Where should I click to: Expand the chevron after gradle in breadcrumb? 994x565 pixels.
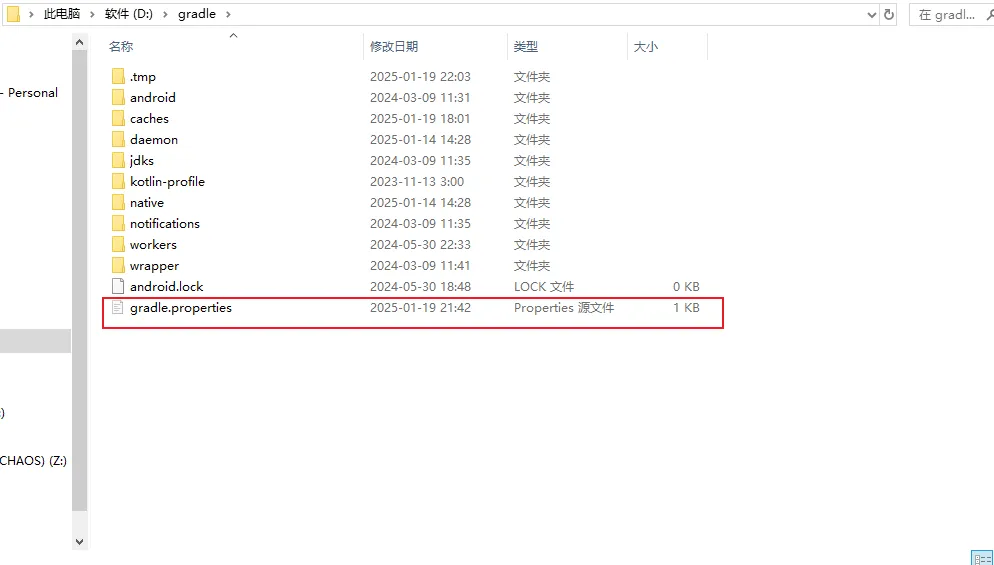(227, 15)
